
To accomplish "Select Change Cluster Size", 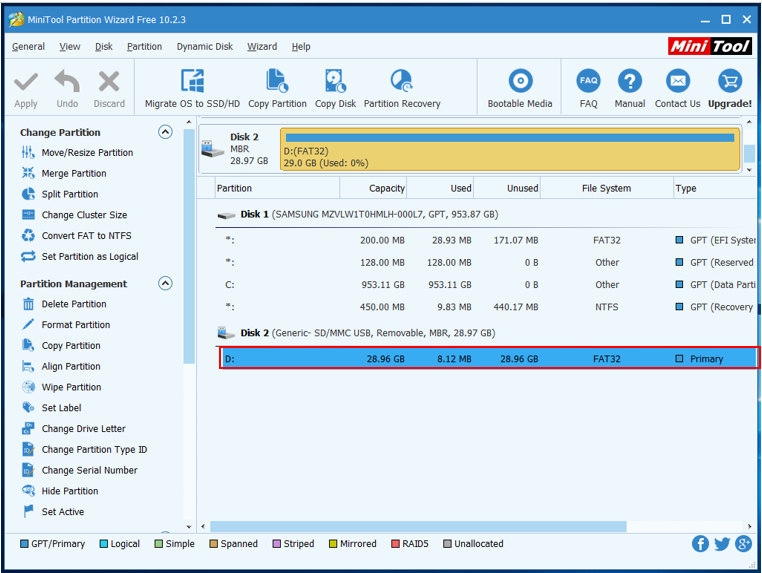I will pos(74,215).
